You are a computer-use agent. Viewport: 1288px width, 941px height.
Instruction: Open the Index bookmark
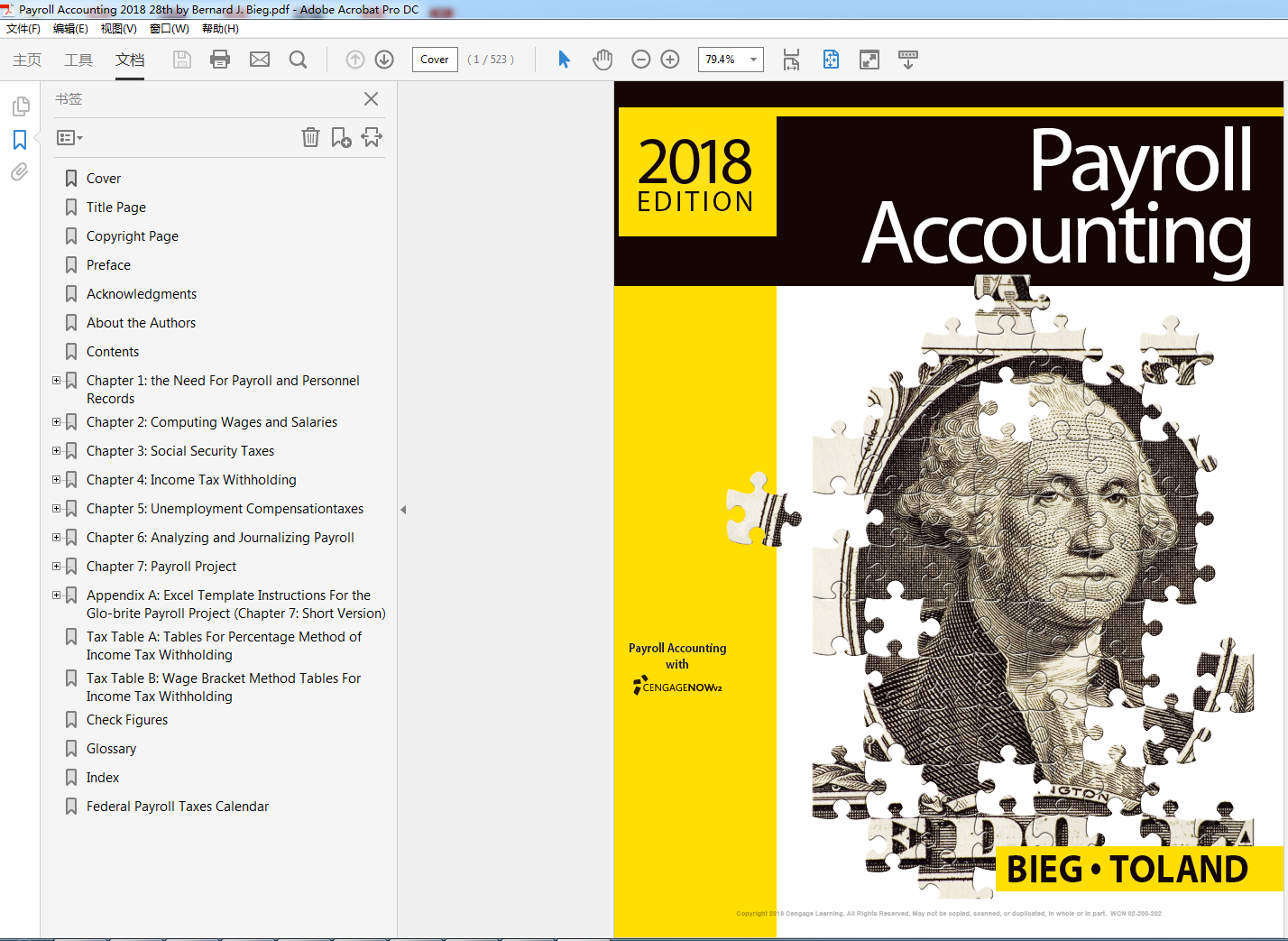(103, 778)
